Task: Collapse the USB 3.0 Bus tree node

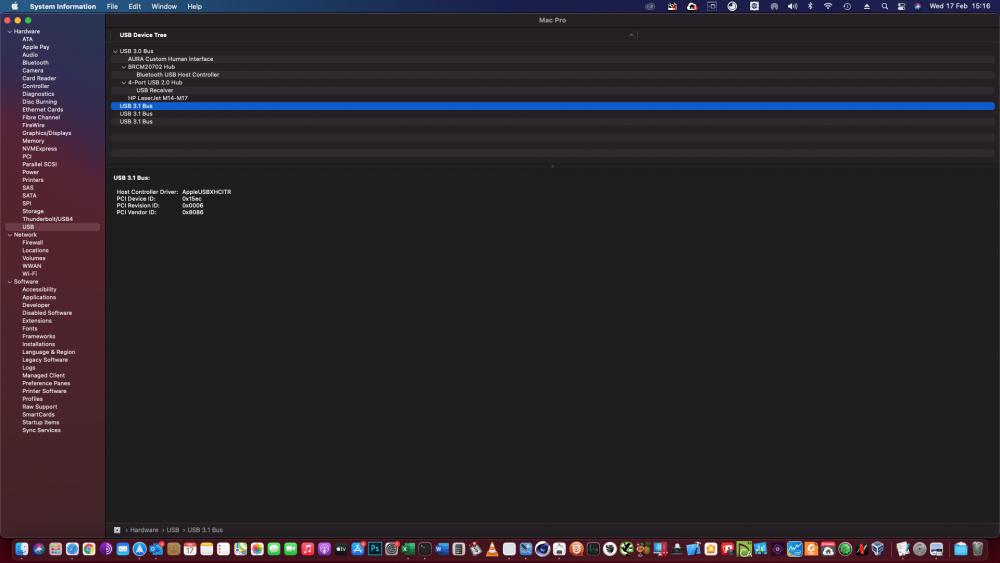Action: tap(115, 51)
